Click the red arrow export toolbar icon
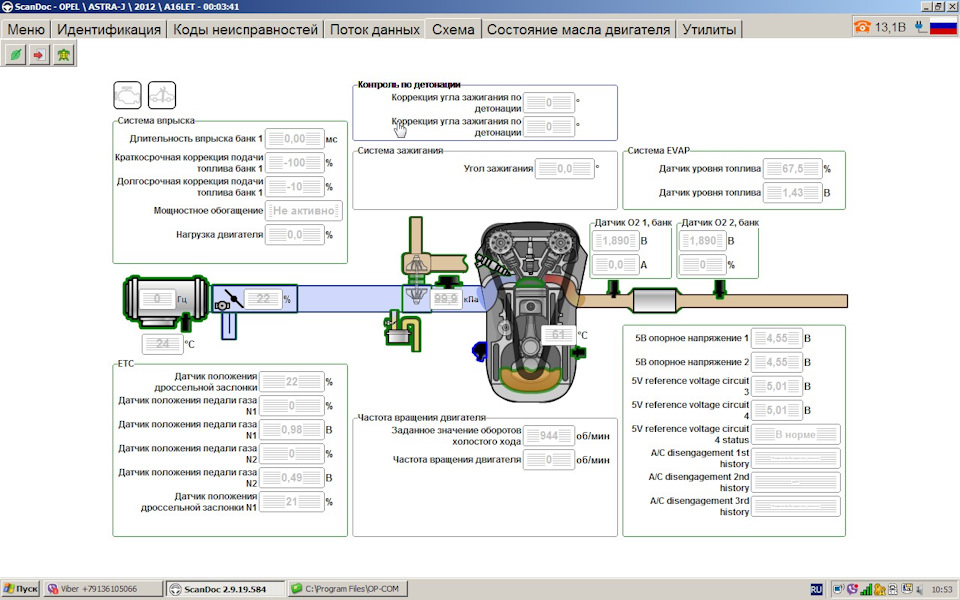960x600 pixels. 39,54
